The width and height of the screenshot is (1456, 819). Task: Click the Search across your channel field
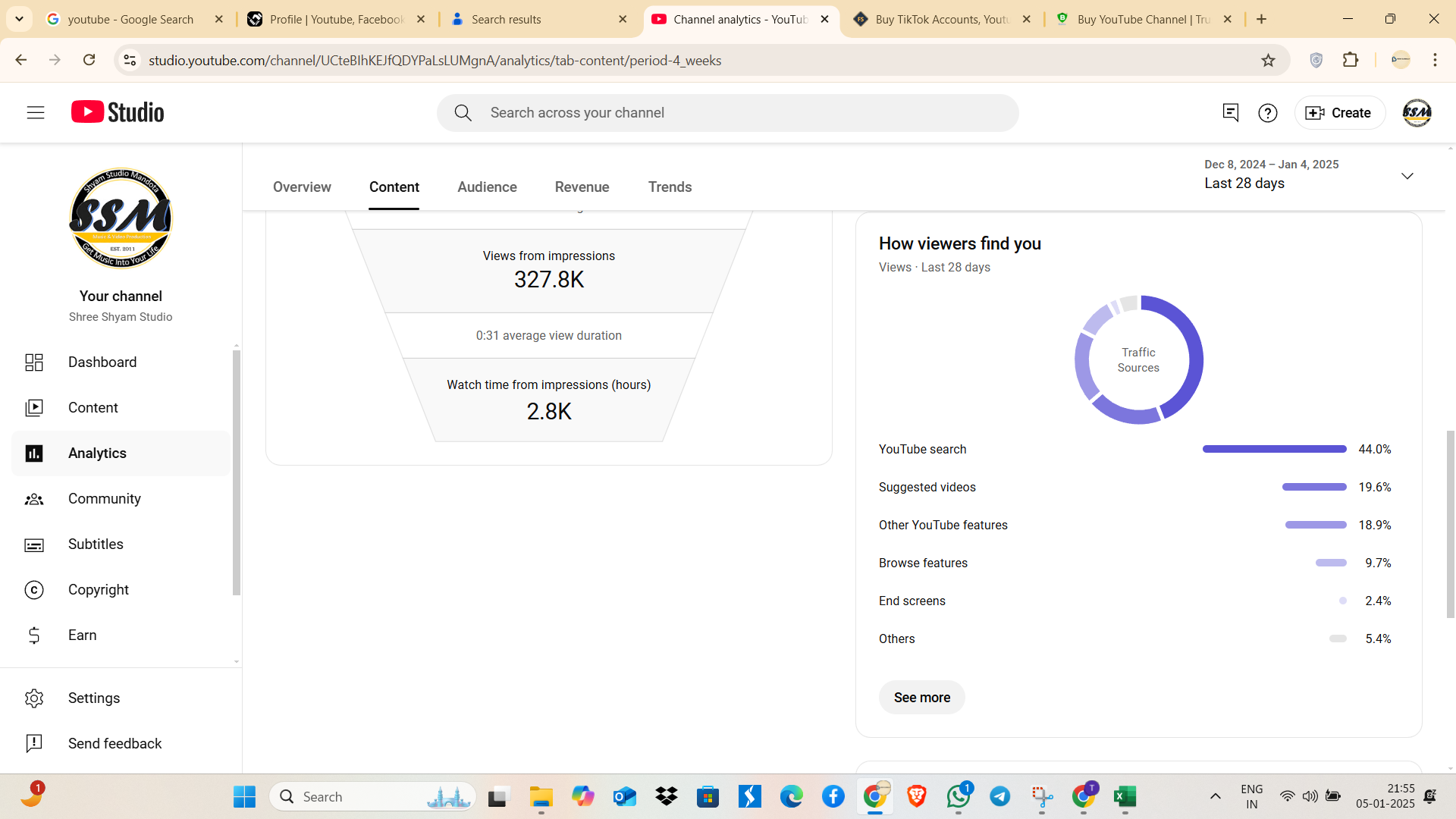click(728, 113)
